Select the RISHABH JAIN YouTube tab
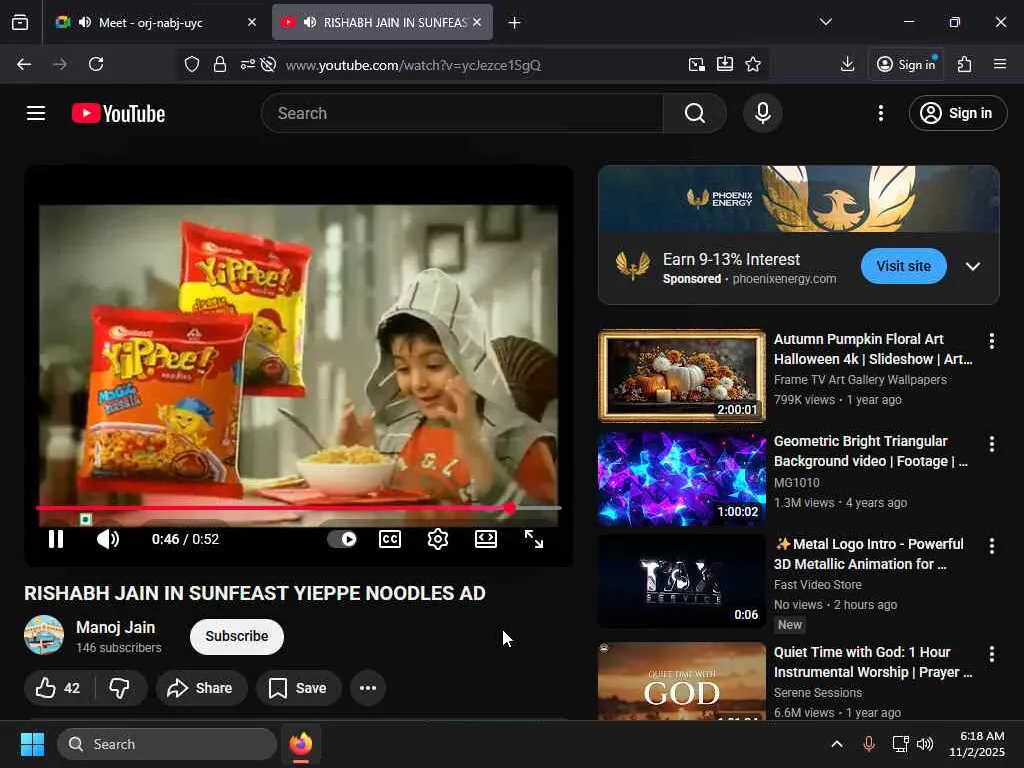Image resolution: width=1024 pixels, height=768 pixels. [x=382, y=22]
